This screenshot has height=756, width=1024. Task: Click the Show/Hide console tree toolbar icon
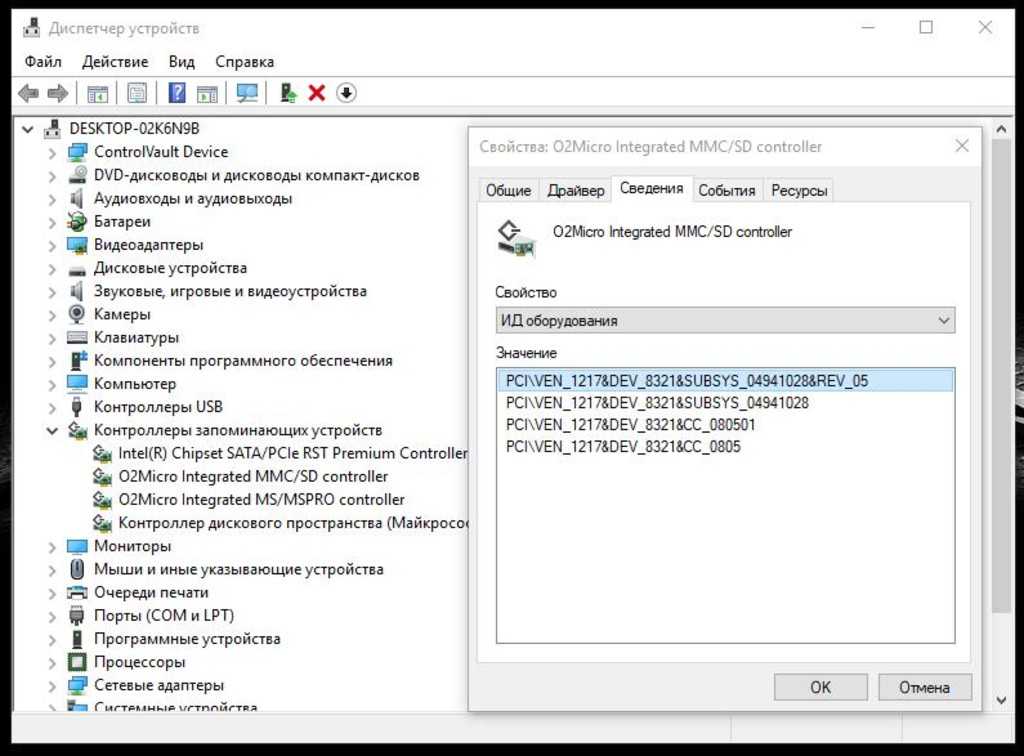coord(97,93)
